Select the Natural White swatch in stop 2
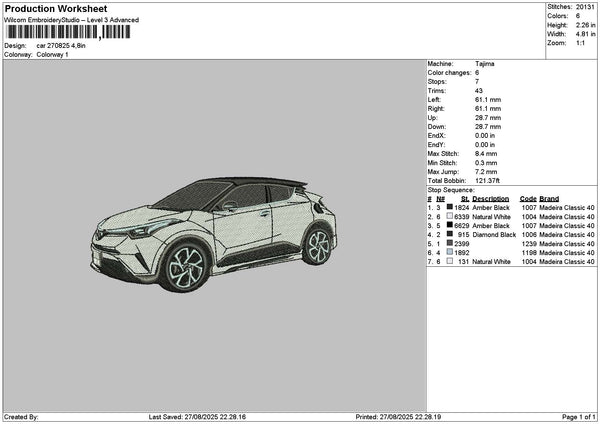This screenshot has height=424, width=600. (451, 216)
